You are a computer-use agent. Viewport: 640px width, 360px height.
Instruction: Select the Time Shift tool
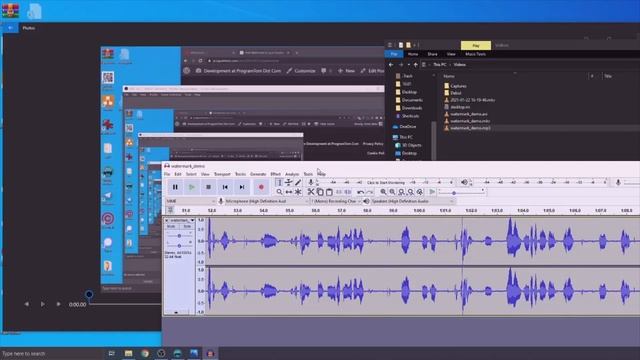coord(289,192)
